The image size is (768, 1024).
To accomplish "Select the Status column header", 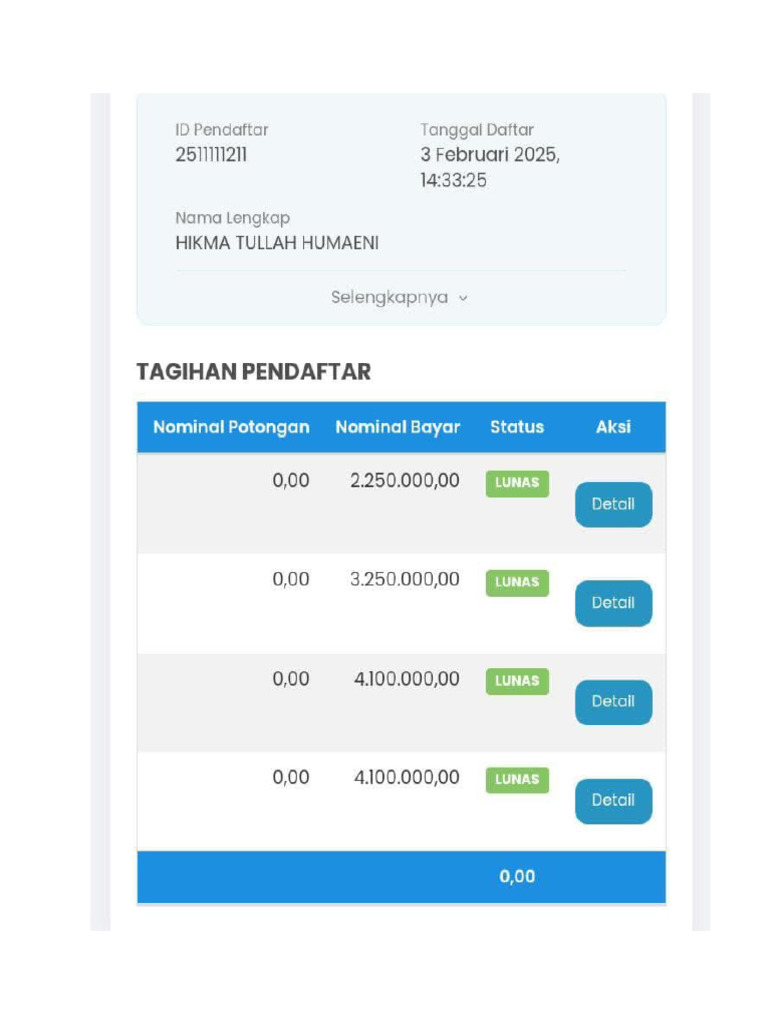I will click(x=517, y=427).
